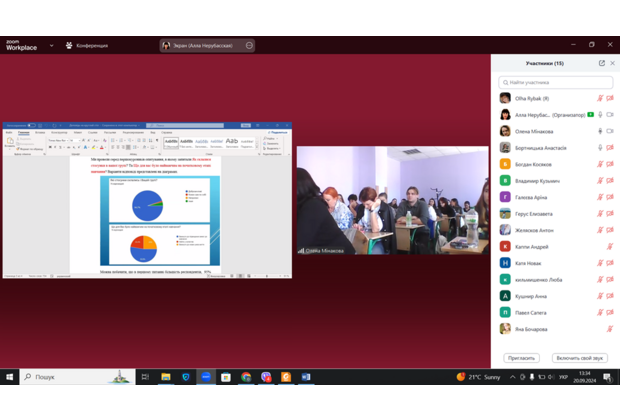The image size is (620, 420).
Task: Pick the red font color button in Word
Action: (102, 147)
